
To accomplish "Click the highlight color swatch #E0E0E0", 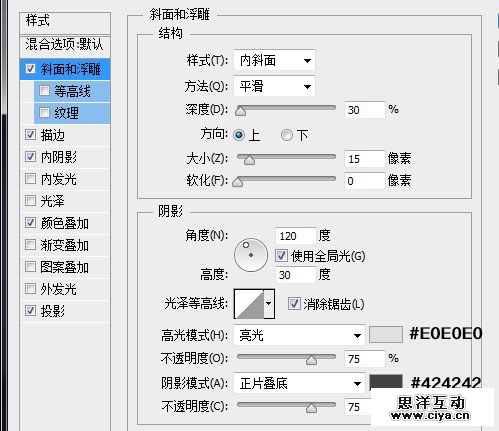I will (386, 335).
